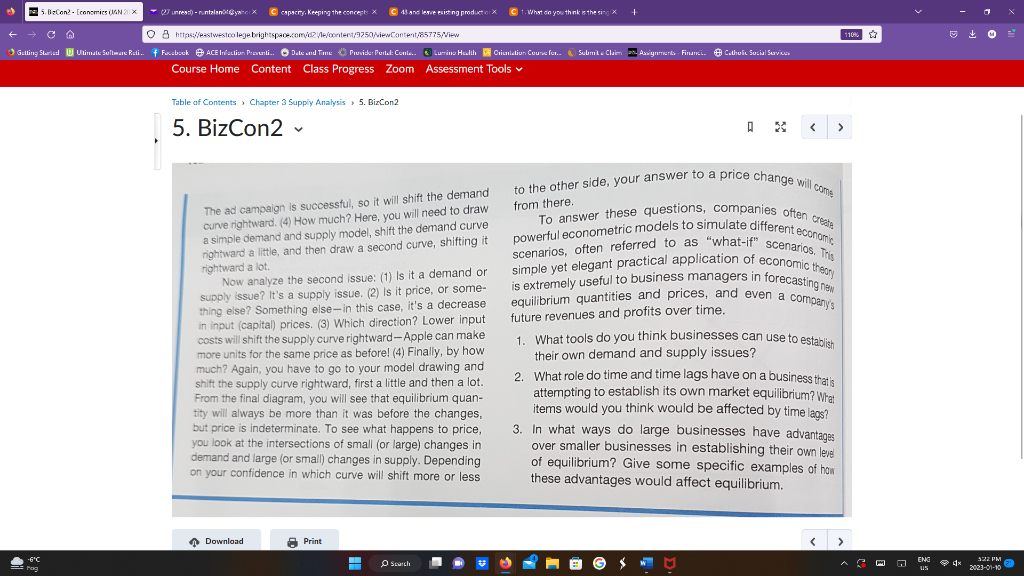Click the URL address field
This screenshot has height=576, width=1024.
(503, 34)
